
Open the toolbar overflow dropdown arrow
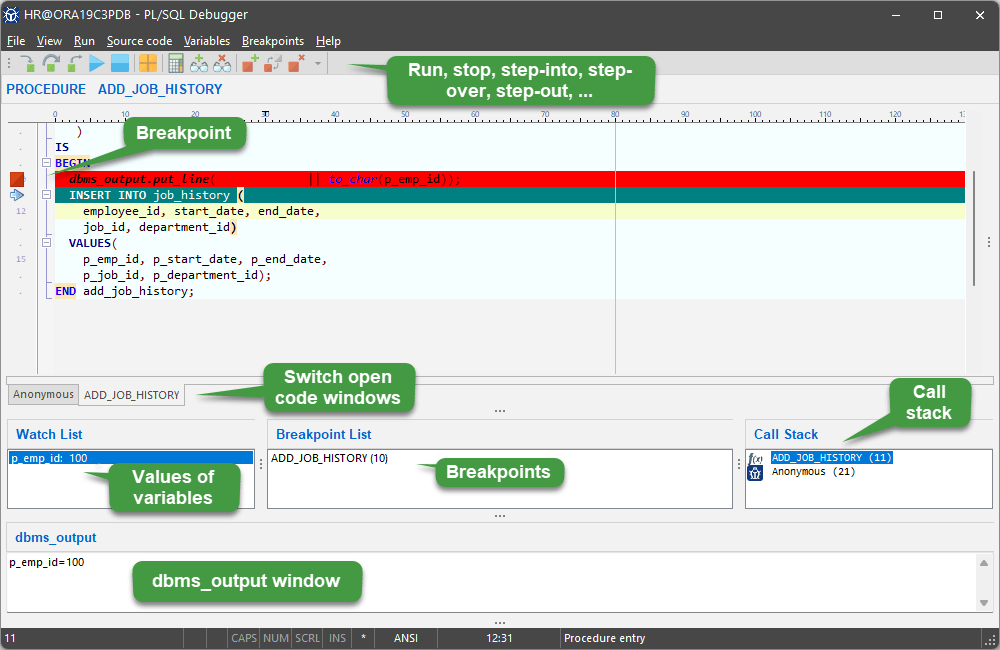(316, 63)
